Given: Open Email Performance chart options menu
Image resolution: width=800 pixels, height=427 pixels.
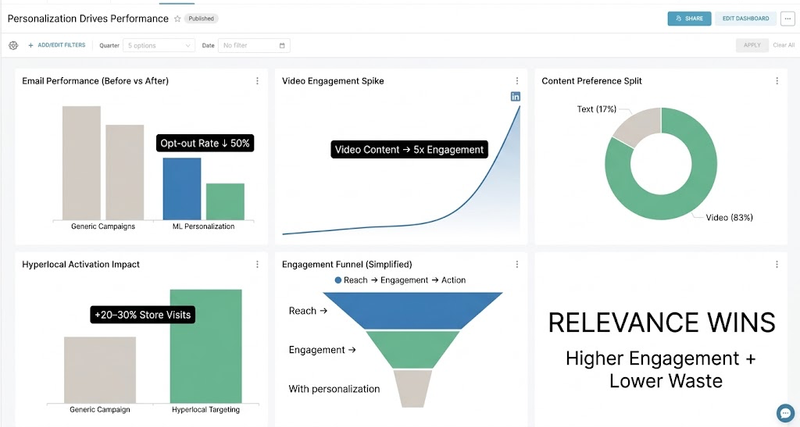Looking at the screenshot, I should [257, 81].
